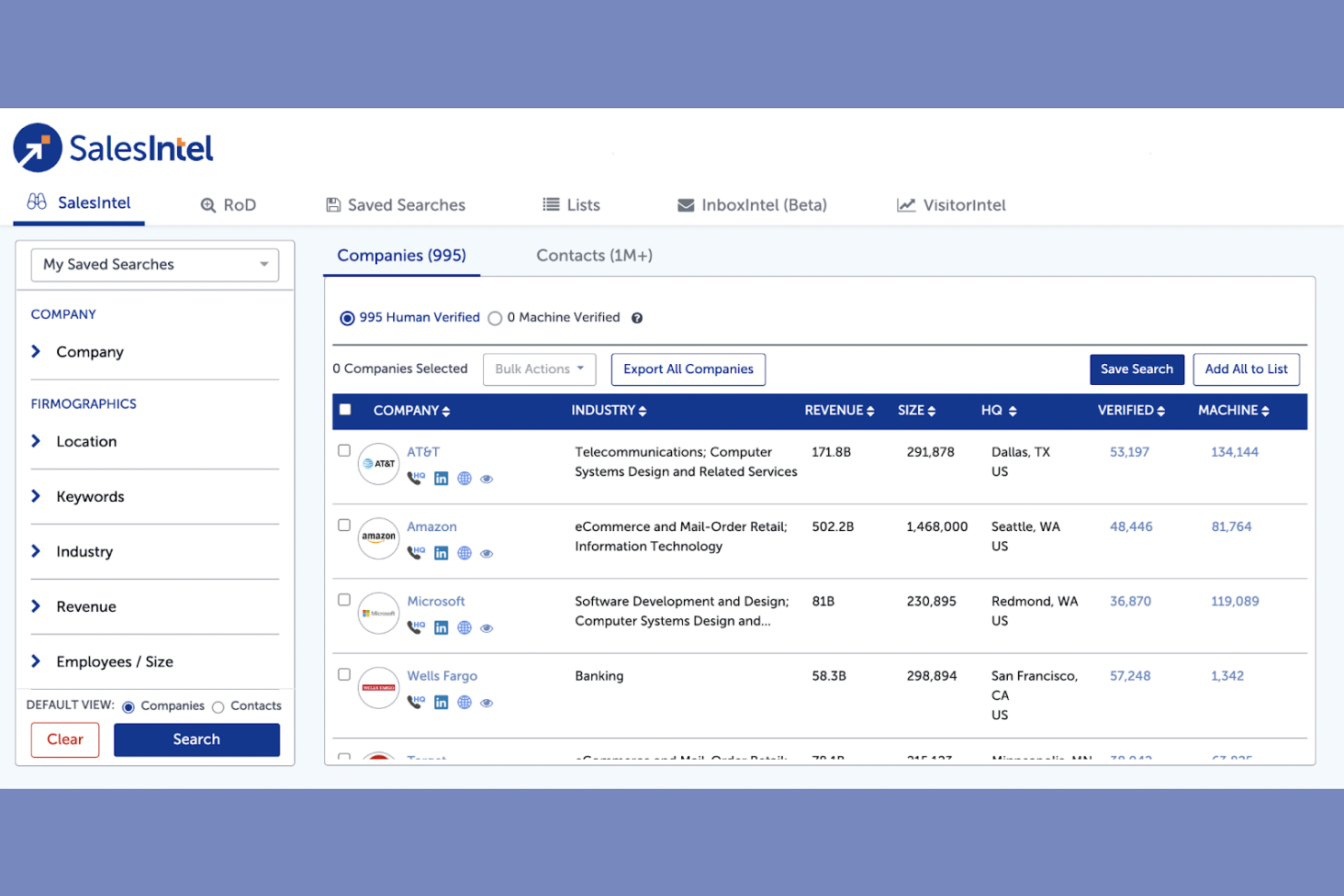Check the Amazon row checkbox
Image resolution: width=1344 pixels, height=896 pixels.
[x=344, y=525]
